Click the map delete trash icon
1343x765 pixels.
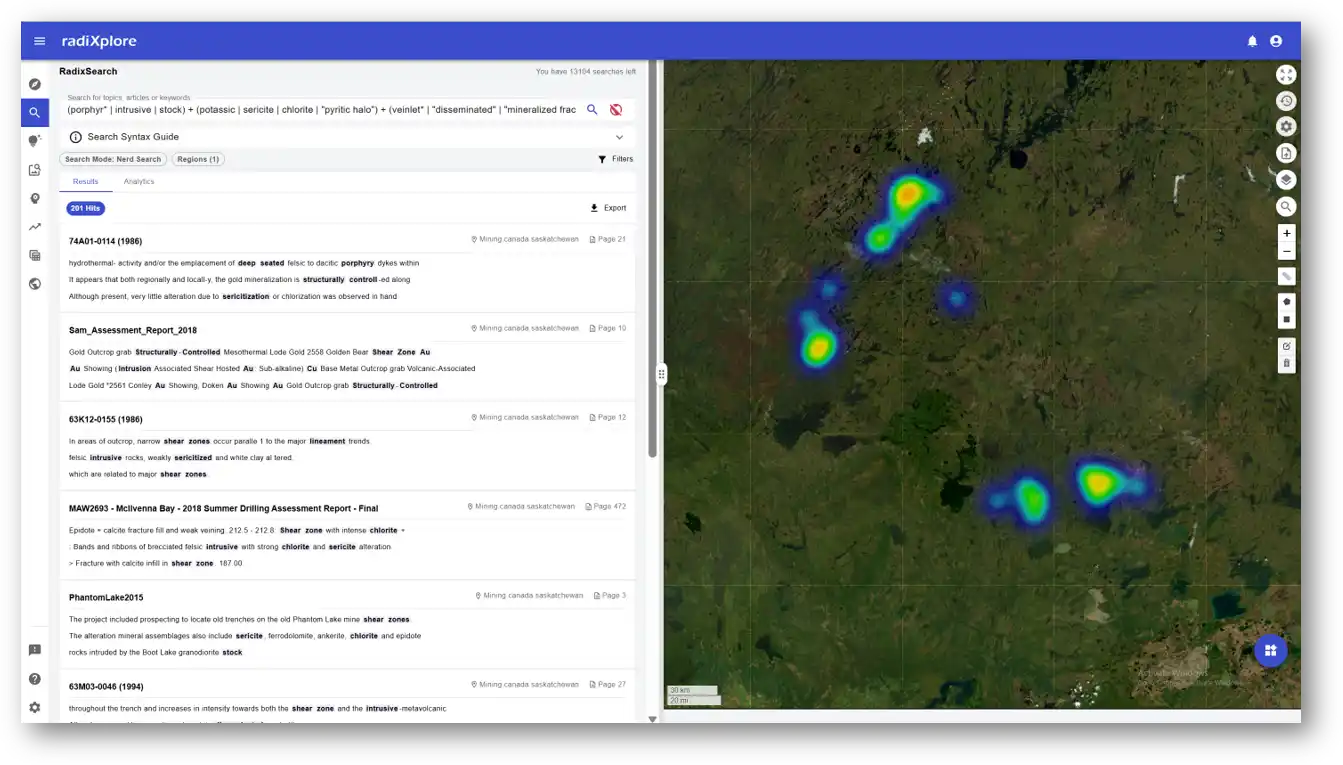tap(1286, 363)
